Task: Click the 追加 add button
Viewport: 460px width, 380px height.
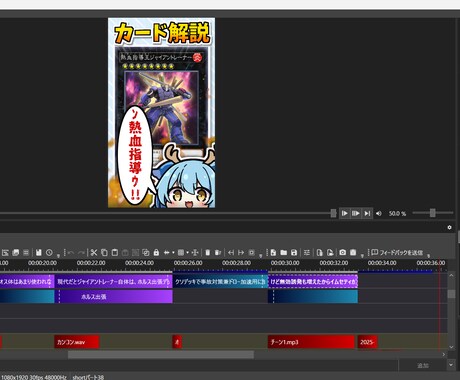Action: pyautogui.click(x=423, y=366)
